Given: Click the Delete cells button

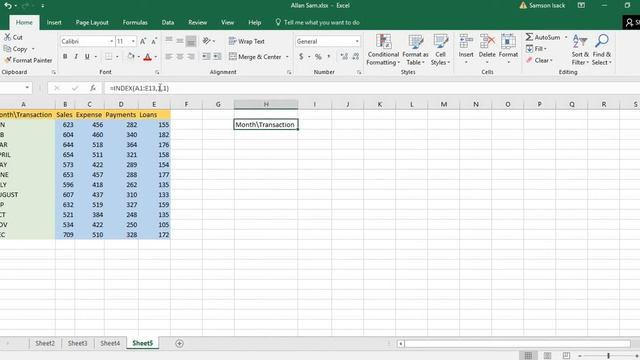Looking at the screenshot, I should (x=487, y=49).
